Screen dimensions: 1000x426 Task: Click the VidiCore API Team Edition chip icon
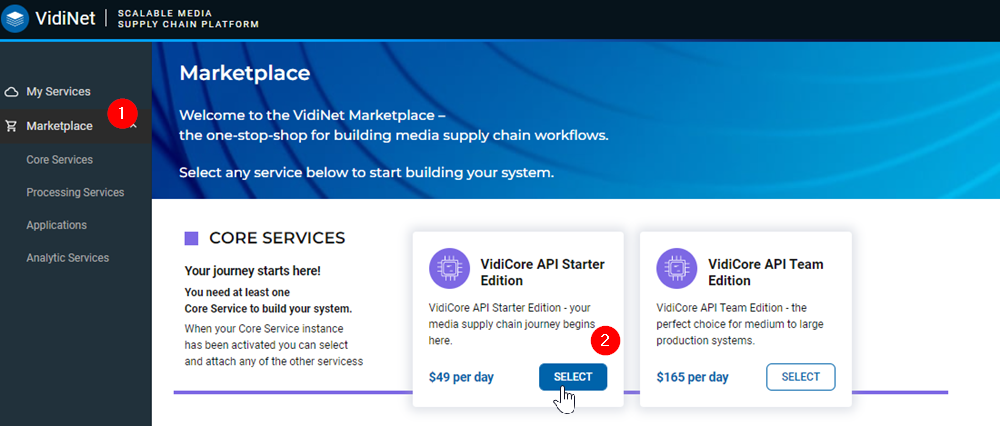[x=677, y=269]
